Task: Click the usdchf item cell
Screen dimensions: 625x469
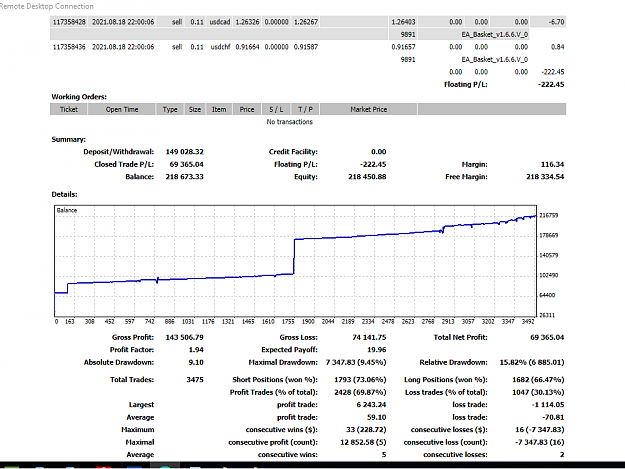Action: click(220, 47)
